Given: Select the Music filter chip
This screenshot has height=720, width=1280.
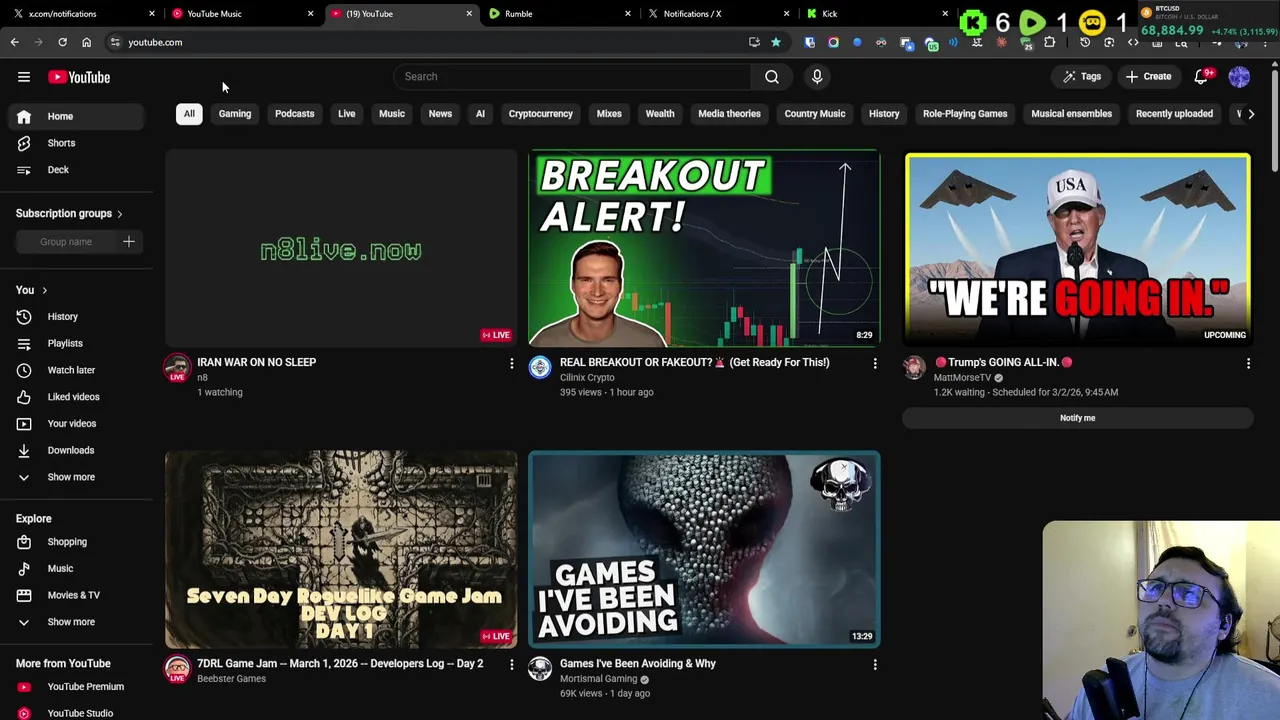Looking at the screenshot, I should [x=391, y=113].
